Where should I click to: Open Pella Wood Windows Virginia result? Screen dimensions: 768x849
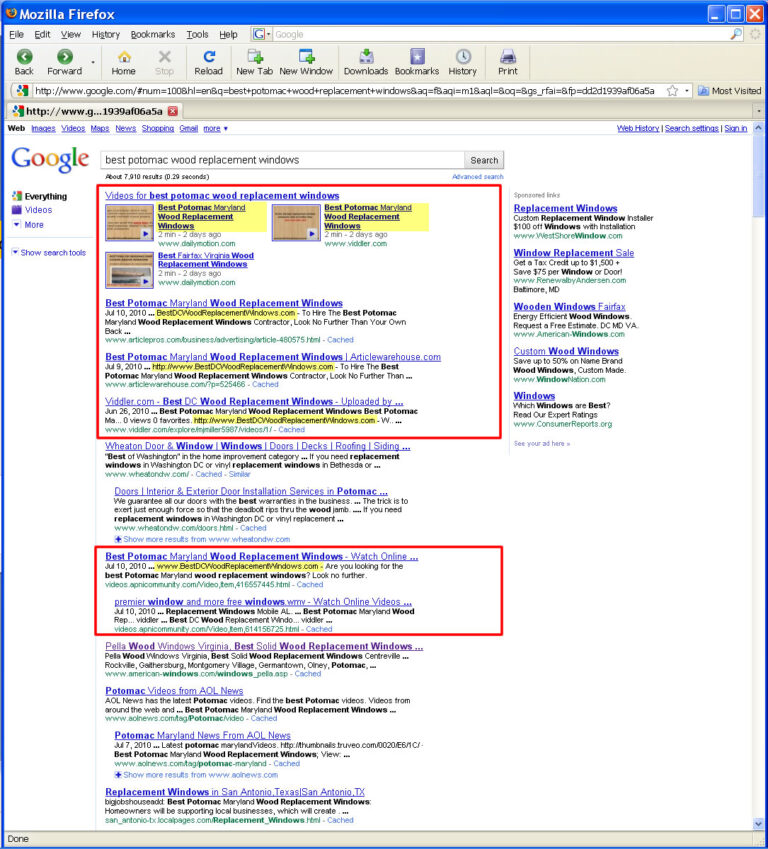(x=264, y=646)
